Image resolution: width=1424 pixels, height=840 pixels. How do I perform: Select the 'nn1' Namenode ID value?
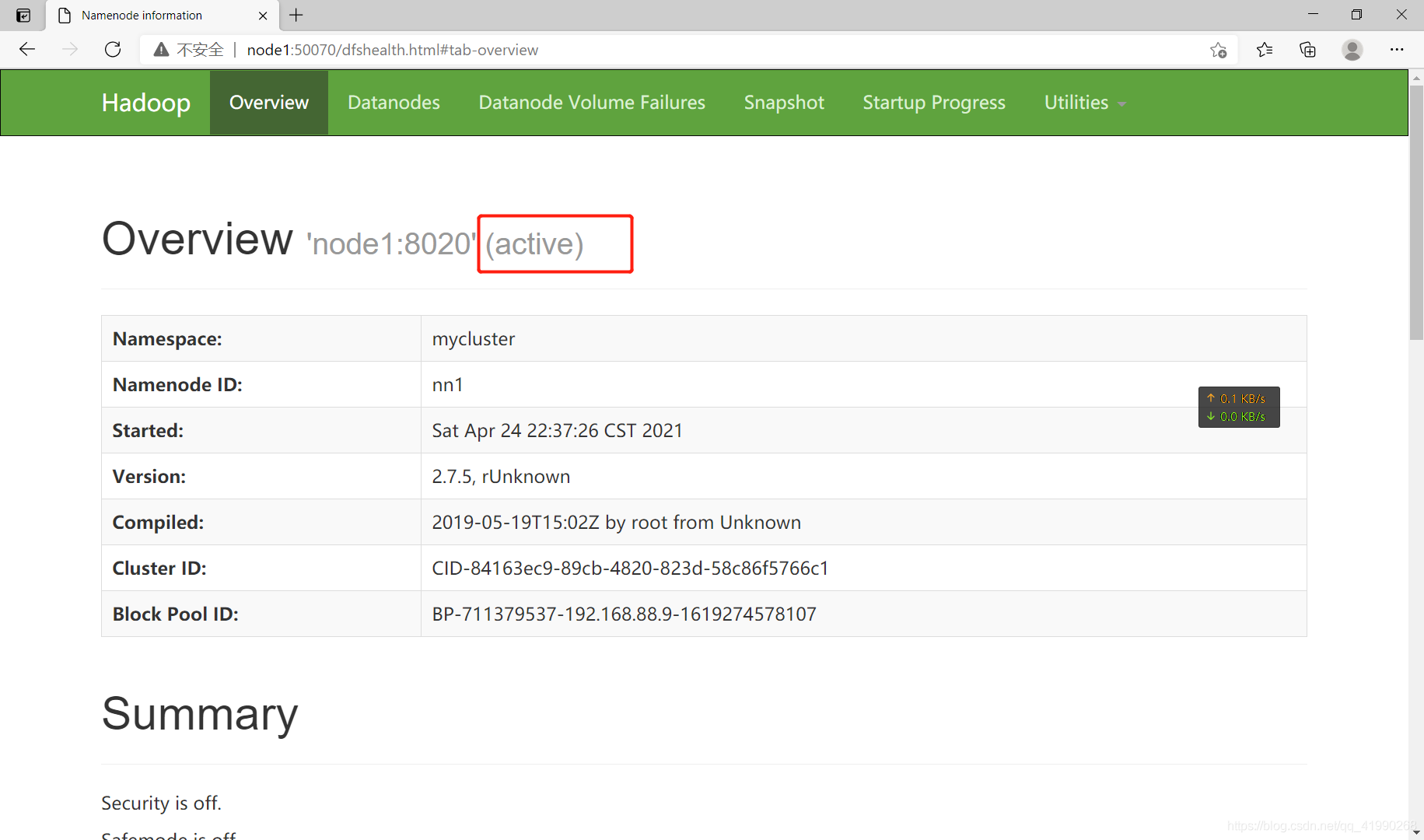point(447,385)
